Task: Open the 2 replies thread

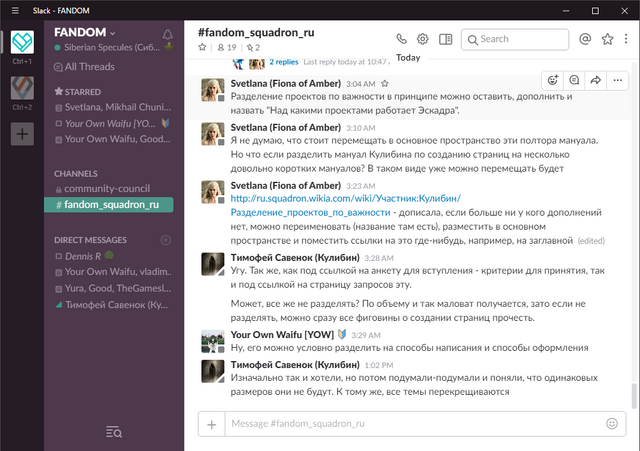Action: point(283,62)
